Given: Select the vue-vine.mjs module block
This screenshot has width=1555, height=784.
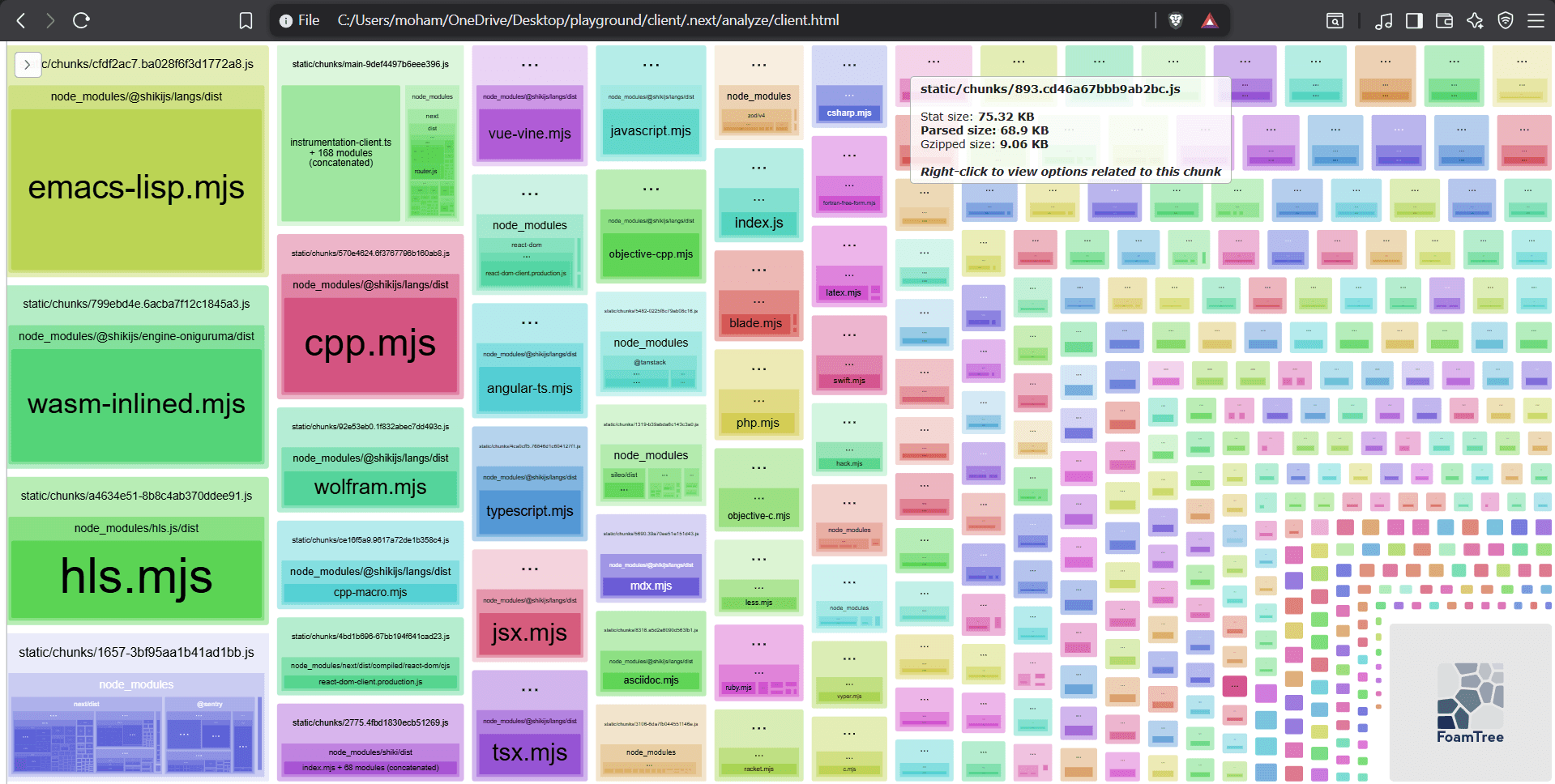Looking at the screenshot, I should (x=530, y=134).
